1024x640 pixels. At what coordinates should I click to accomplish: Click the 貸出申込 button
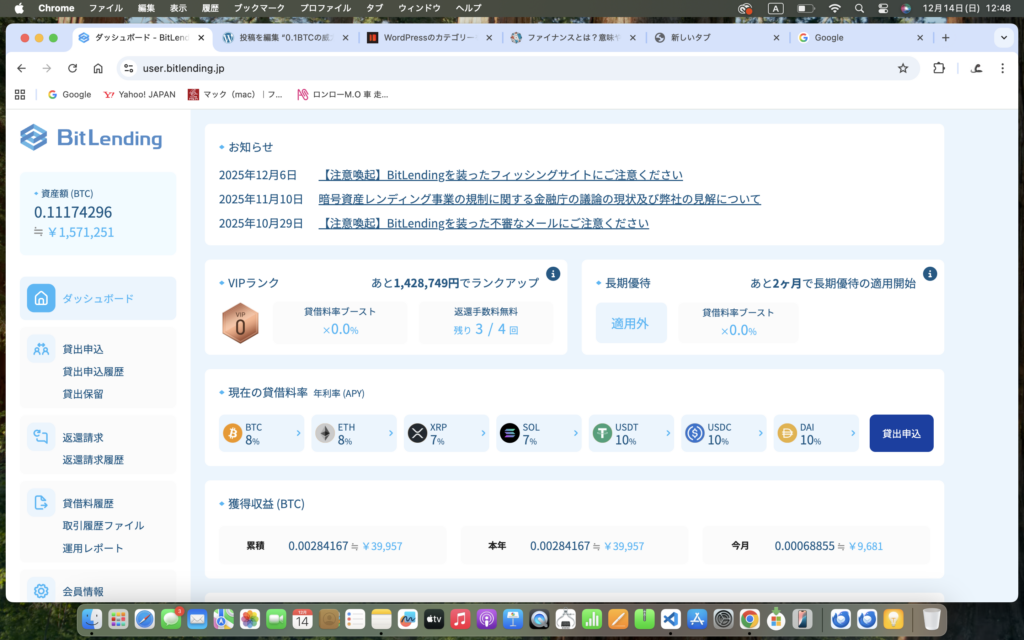pyautogui.click(x=901, y=433)
